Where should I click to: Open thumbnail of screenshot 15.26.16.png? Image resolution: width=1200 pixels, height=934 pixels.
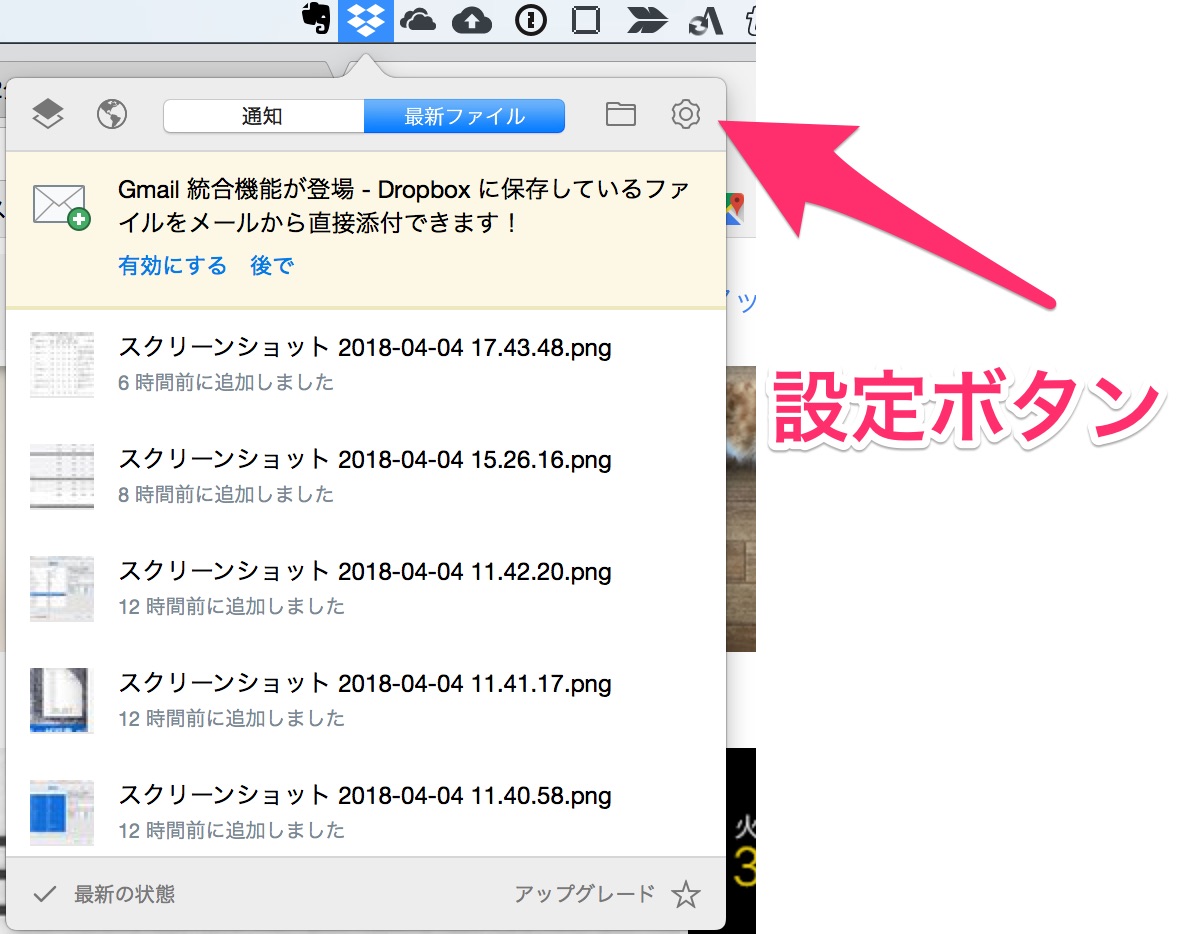coord(62,477)
